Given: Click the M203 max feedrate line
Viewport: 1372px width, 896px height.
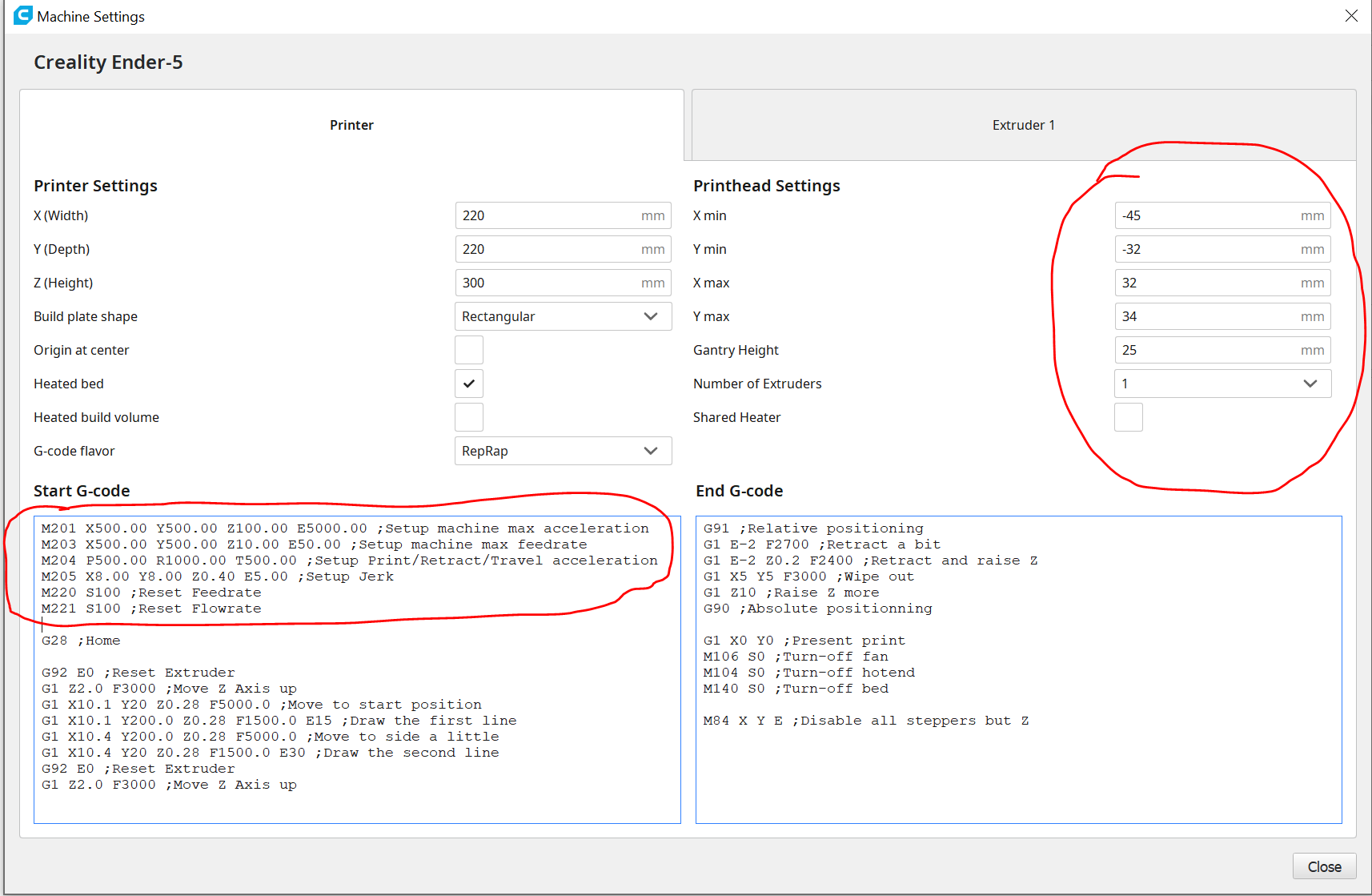Looking at the screenshot, I should pos(315,544).
